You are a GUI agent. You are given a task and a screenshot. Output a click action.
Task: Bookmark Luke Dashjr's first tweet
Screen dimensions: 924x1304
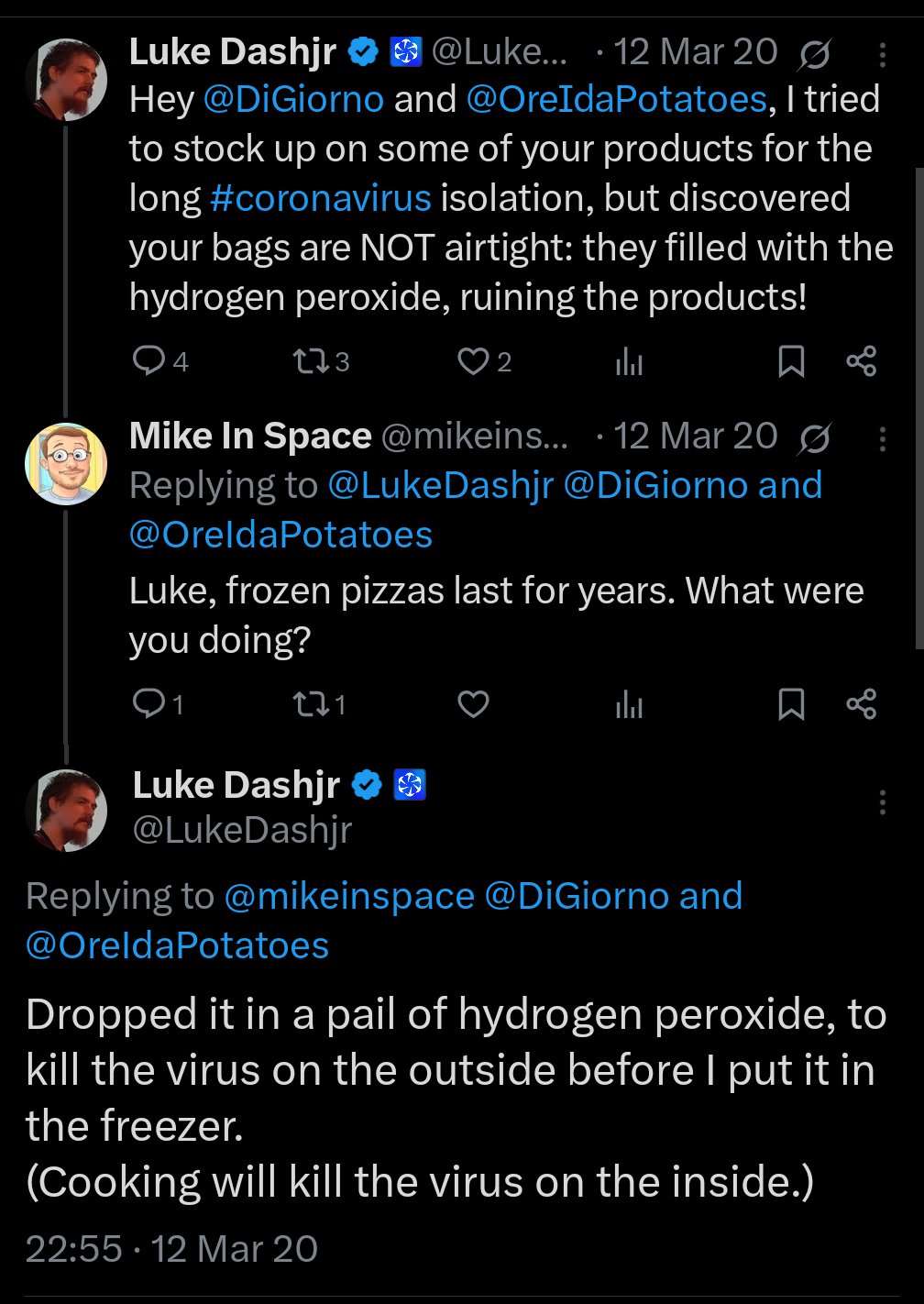tap(791, 361)
